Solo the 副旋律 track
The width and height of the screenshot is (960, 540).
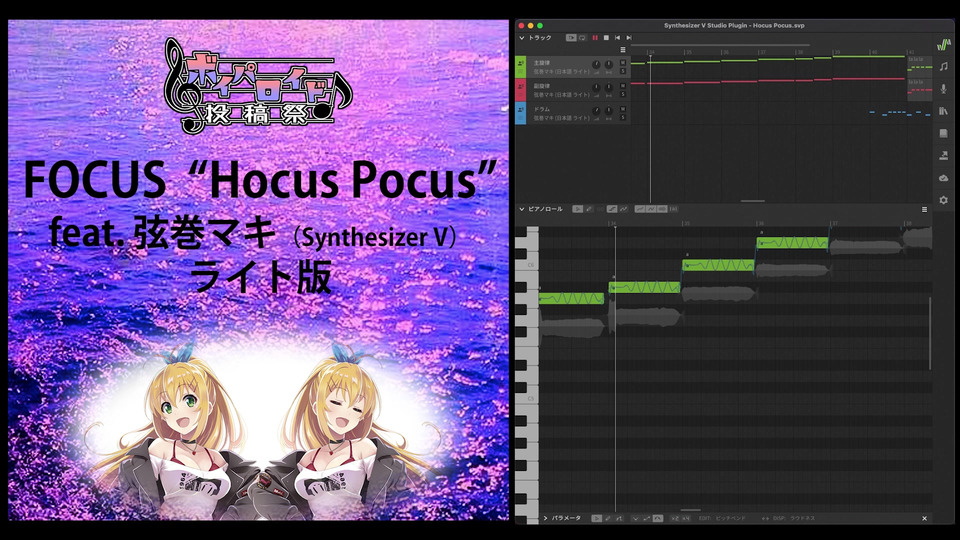623,95
